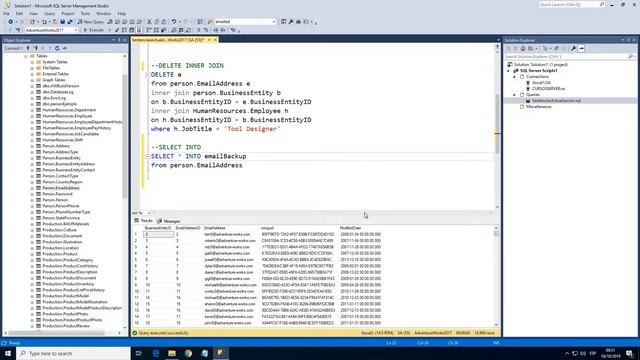The height and width of the screenshot is (360, 640).
Task: Collapse the Connections folder in Solution Explorer
Action: tap(515, 77)
